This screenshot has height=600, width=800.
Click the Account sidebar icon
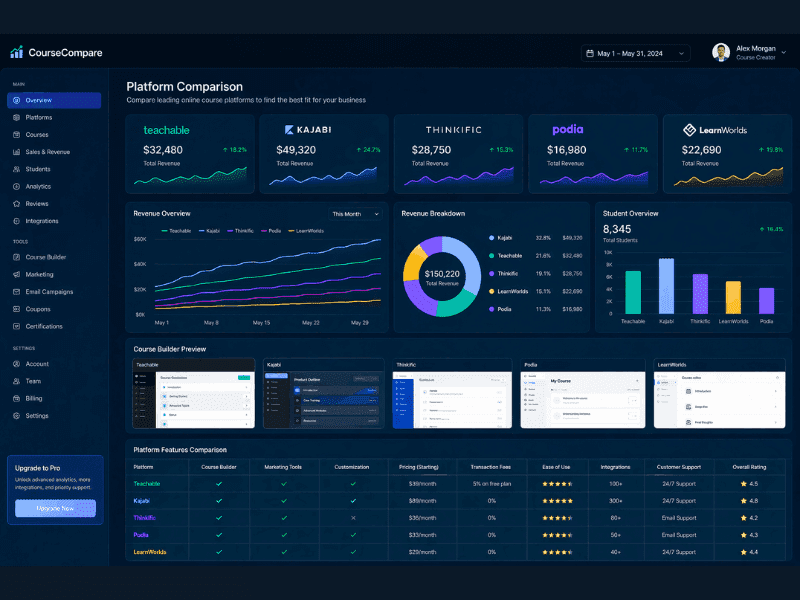click(x=16, y=364)
